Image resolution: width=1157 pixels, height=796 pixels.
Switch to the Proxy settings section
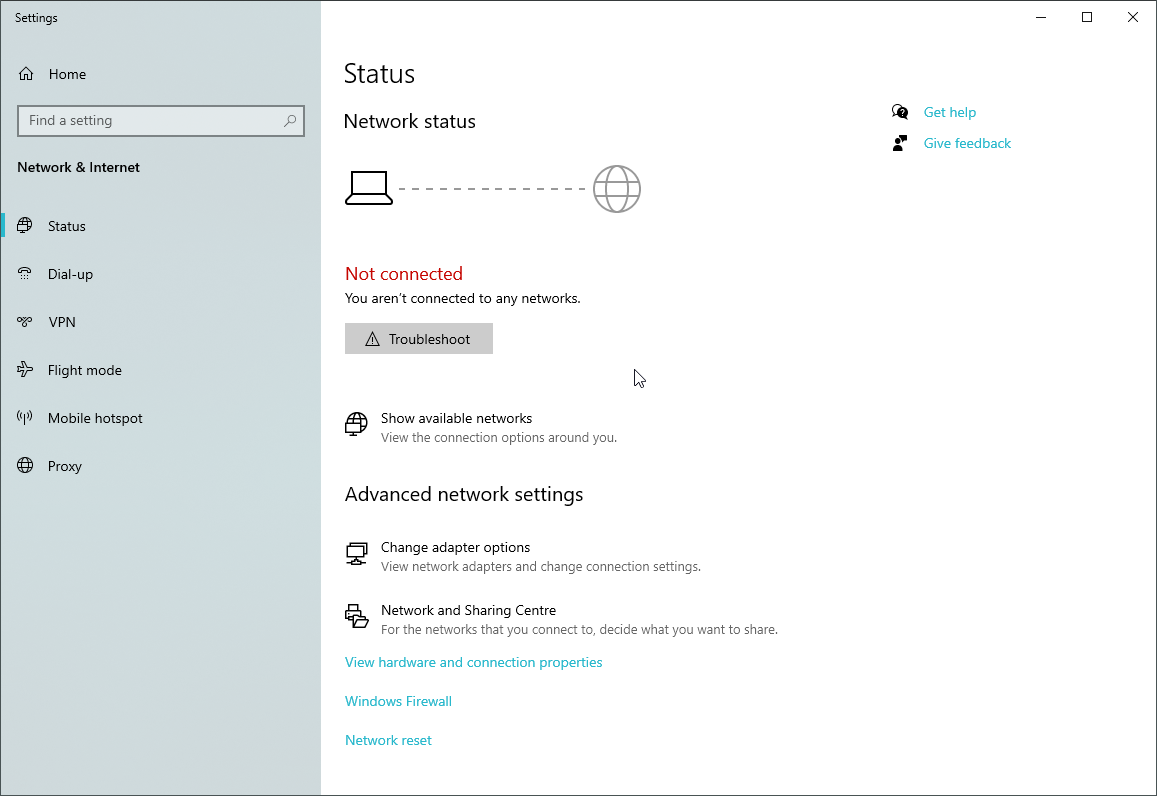[x=66, y=465]
